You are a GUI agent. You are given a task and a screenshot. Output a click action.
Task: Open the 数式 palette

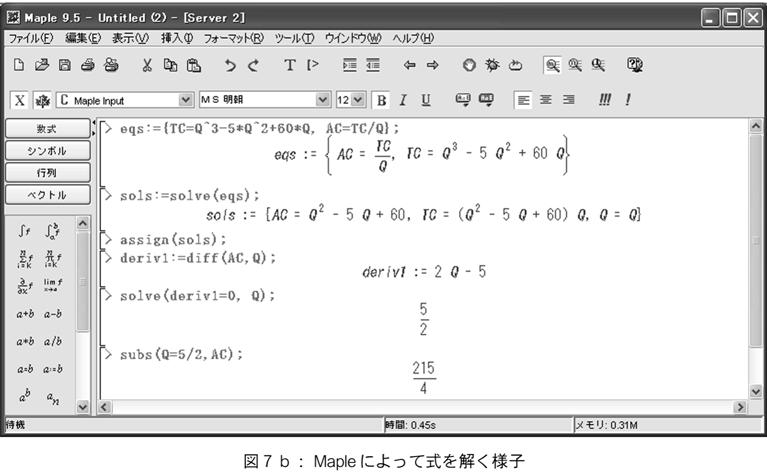tap(47, 129)
